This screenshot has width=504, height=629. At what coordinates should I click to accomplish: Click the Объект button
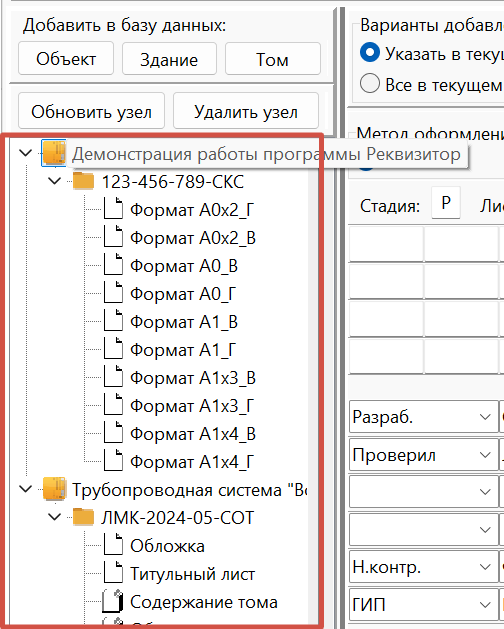coord(66,59)
